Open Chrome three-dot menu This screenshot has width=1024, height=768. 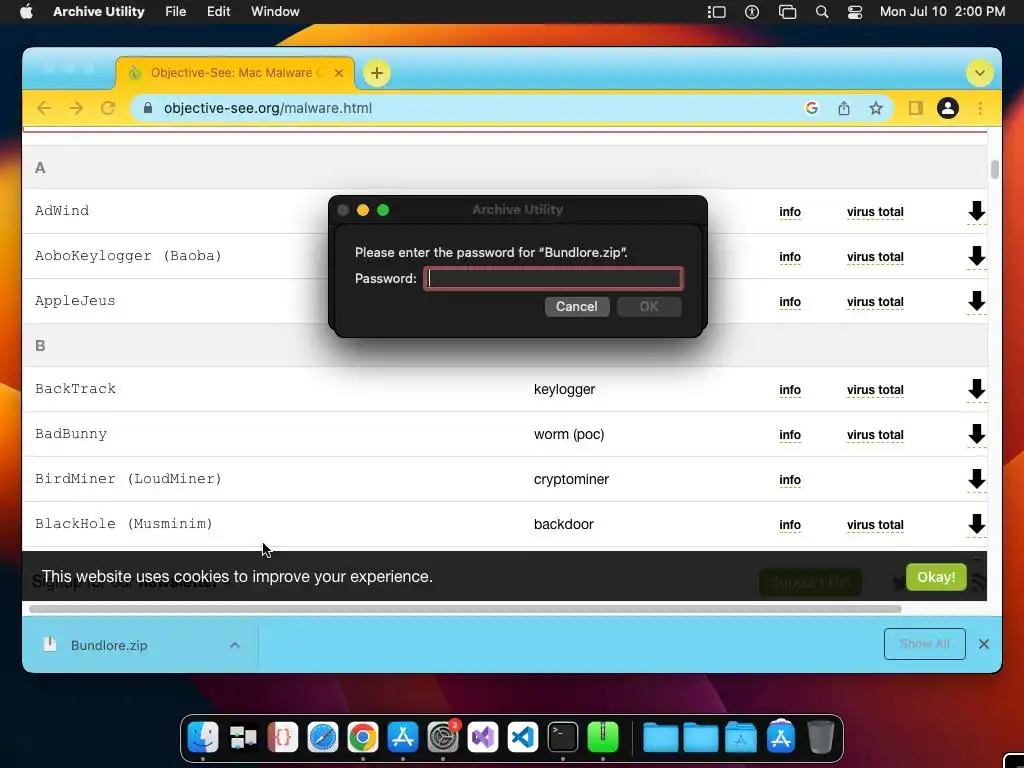pyautogui.click(x=980, y=108)
